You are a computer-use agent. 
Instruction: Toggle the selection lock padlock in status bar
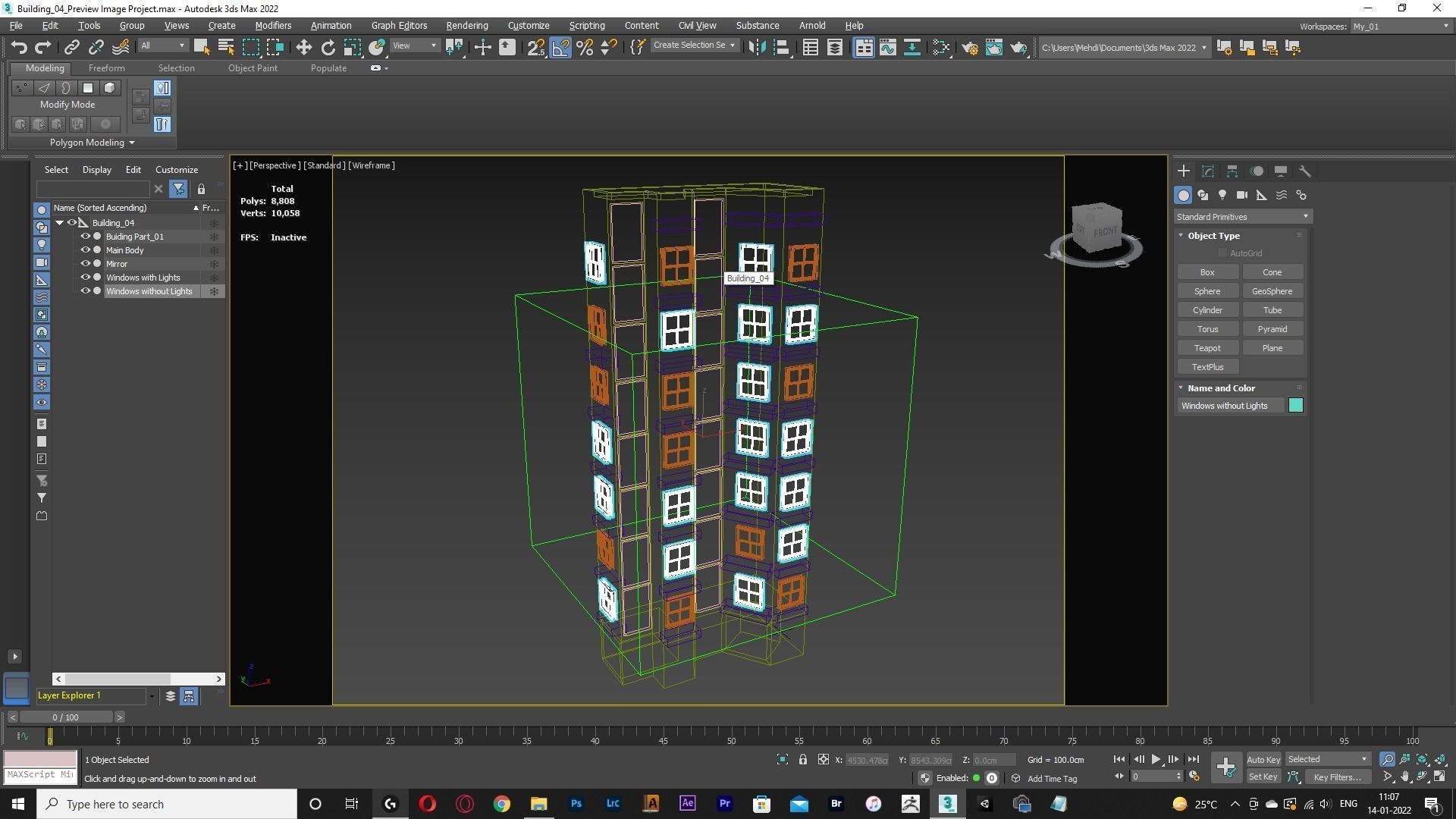click(x=802, y=759)
